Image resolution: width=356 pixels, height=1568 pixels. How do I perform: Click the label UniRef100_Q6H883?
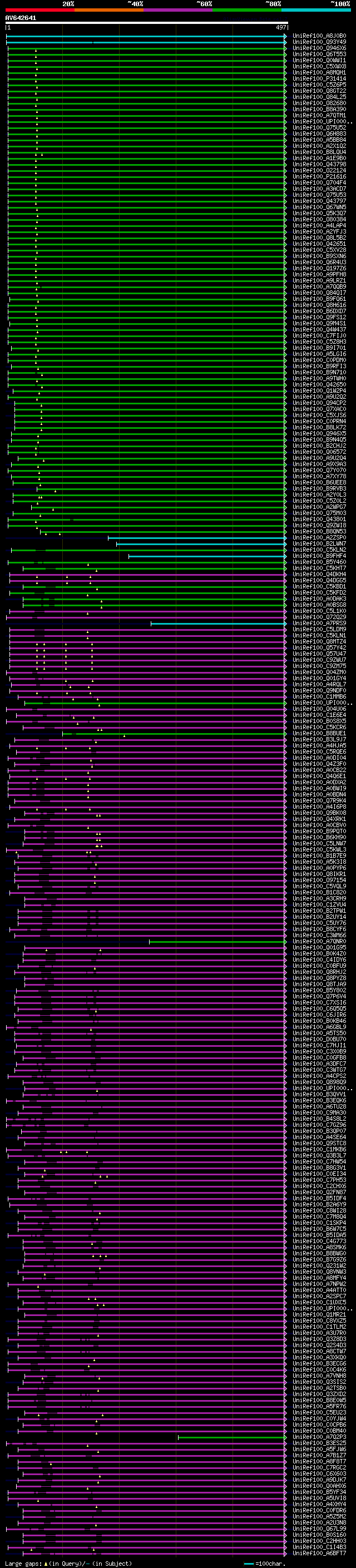click(x=319, y=134)
